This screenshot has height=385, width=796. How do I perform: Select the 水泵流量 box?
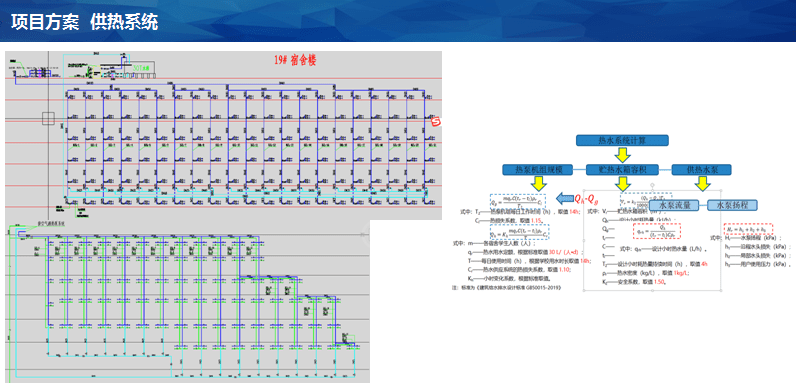(674, 205)
